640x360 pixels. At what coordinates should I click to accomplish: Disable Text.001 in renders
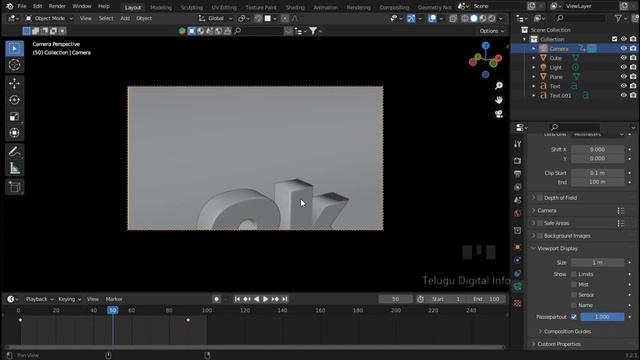pyautogui.click(x=633, y=96)
